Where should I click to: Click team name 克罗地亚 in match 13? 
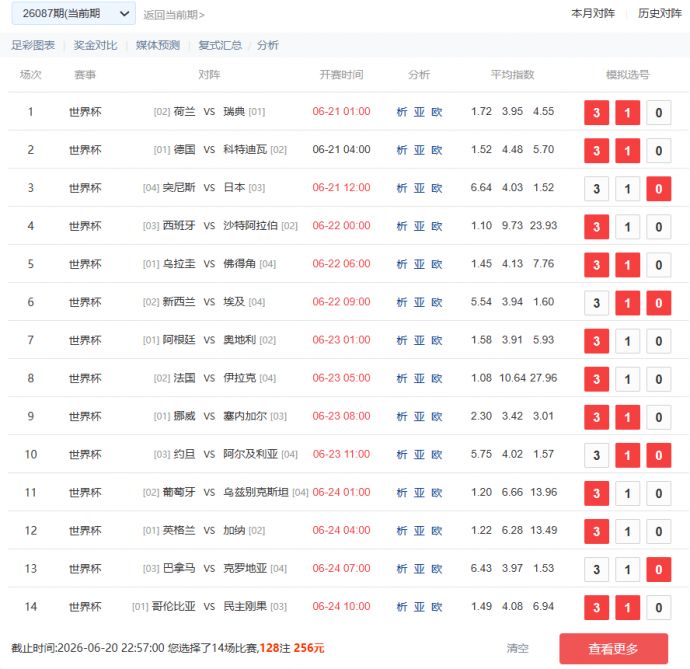click(245, 568)
